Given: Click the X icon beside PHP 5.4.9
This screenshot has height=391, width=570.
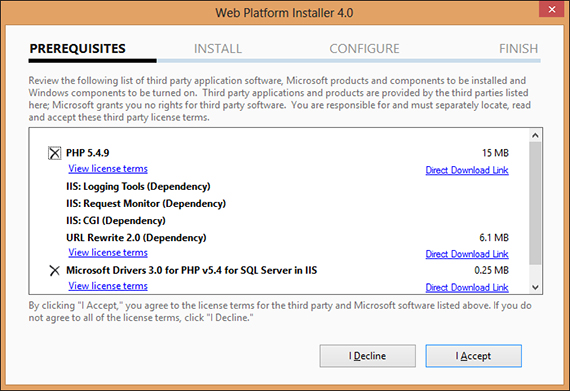Looking at the screenshot, I should point(55,153).
